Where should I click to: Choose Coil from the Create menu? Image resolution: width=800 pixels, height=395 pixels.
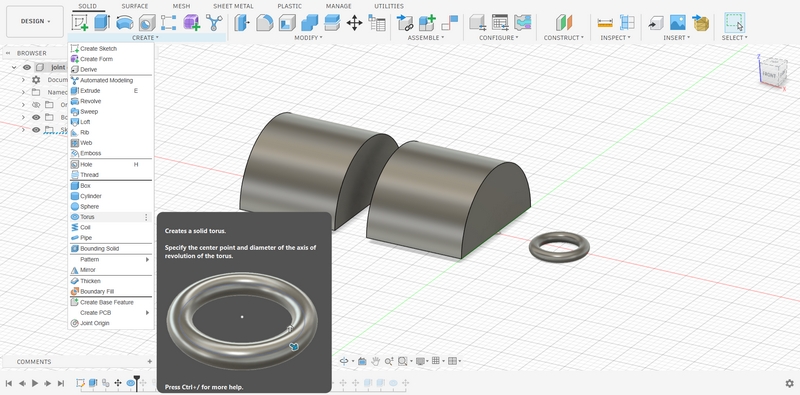click(x=111, y=227)
